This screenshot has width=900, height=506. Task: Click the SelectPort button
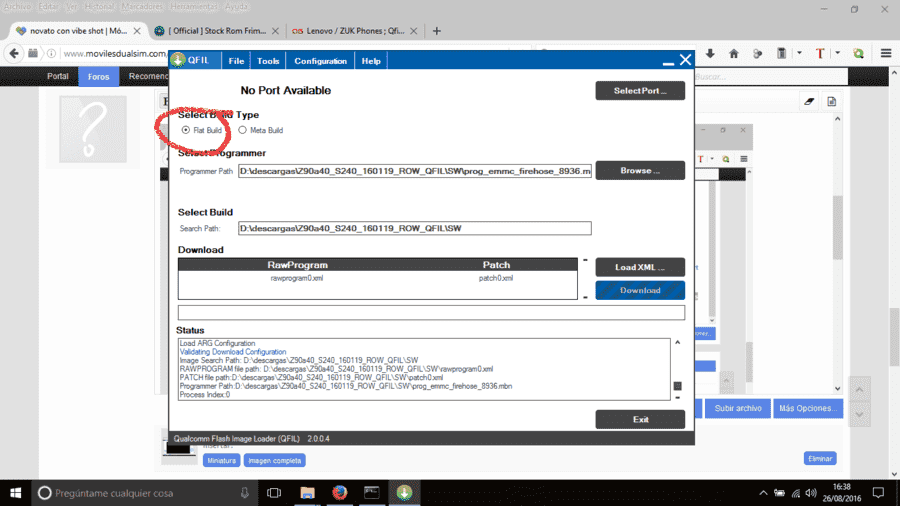[640, 91]
